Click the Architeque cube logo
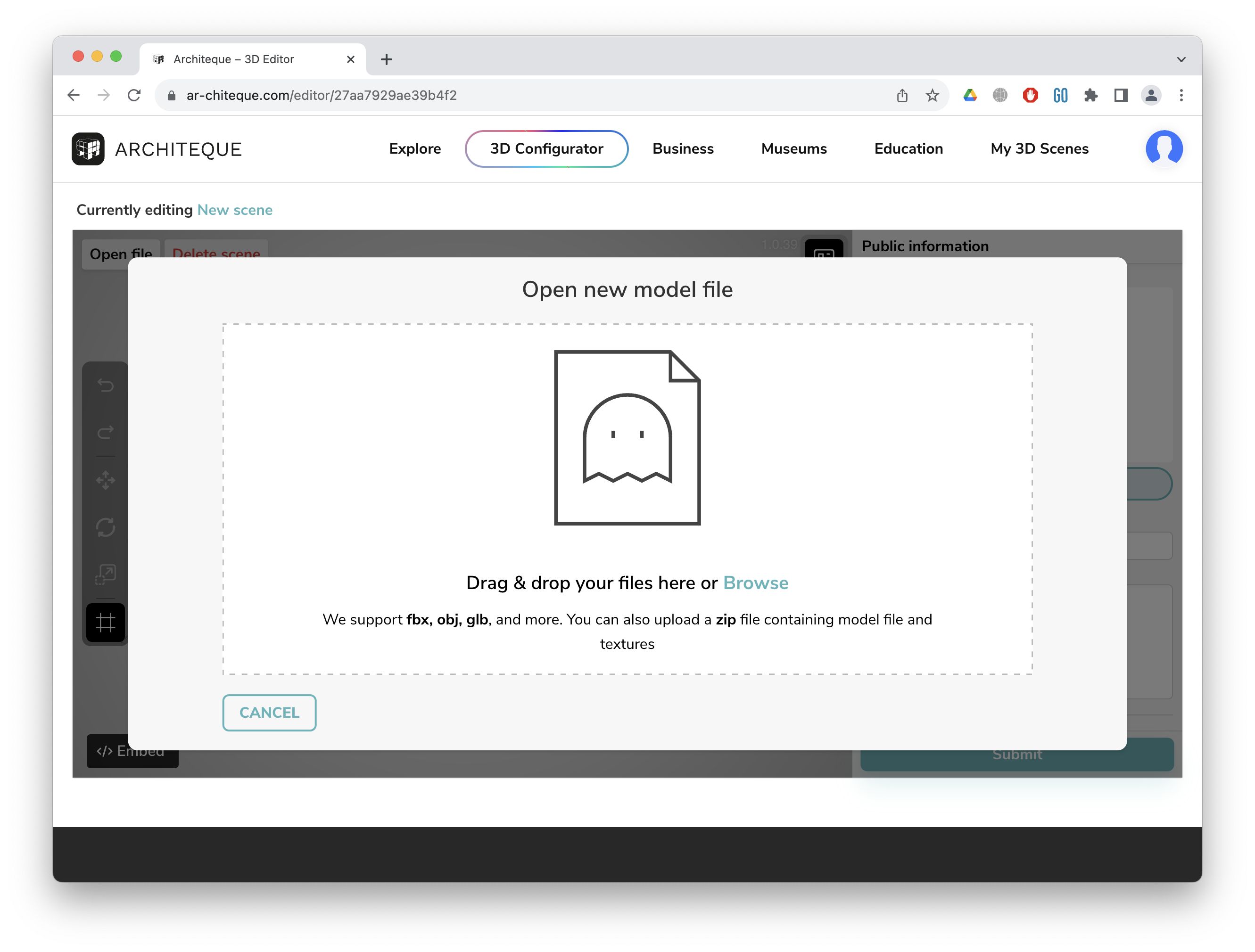The height and width of the screenshot is (952, 1255). coord(88,149)
